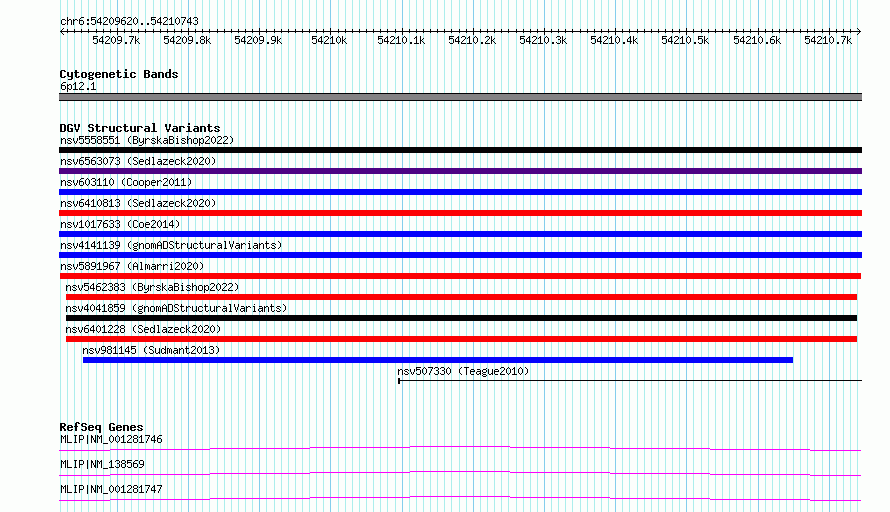Select the gray 6p12.1 cytogenetic band bar

(x=460, y=97)
